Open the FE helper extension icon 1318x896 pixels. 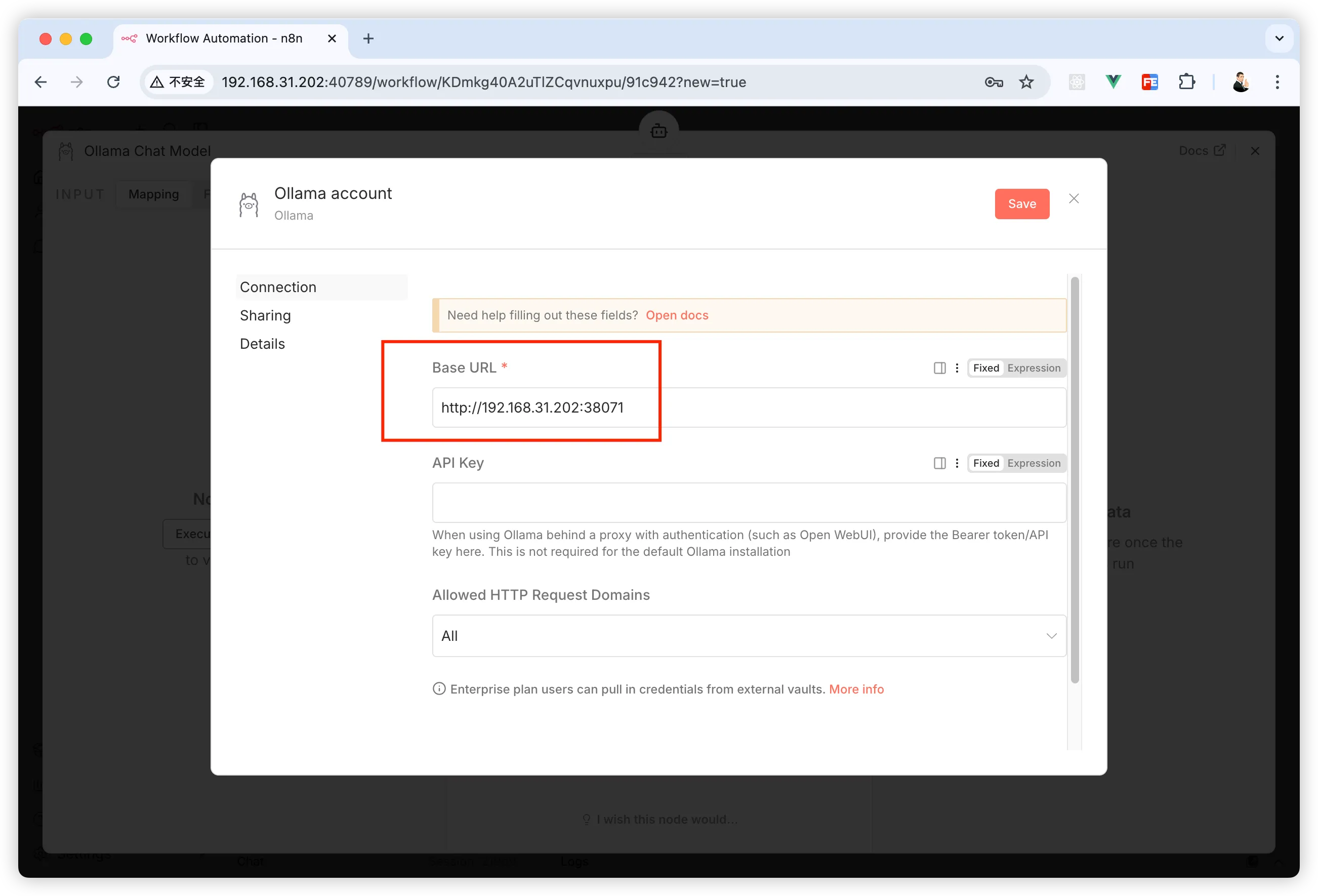click(1149, 82)
